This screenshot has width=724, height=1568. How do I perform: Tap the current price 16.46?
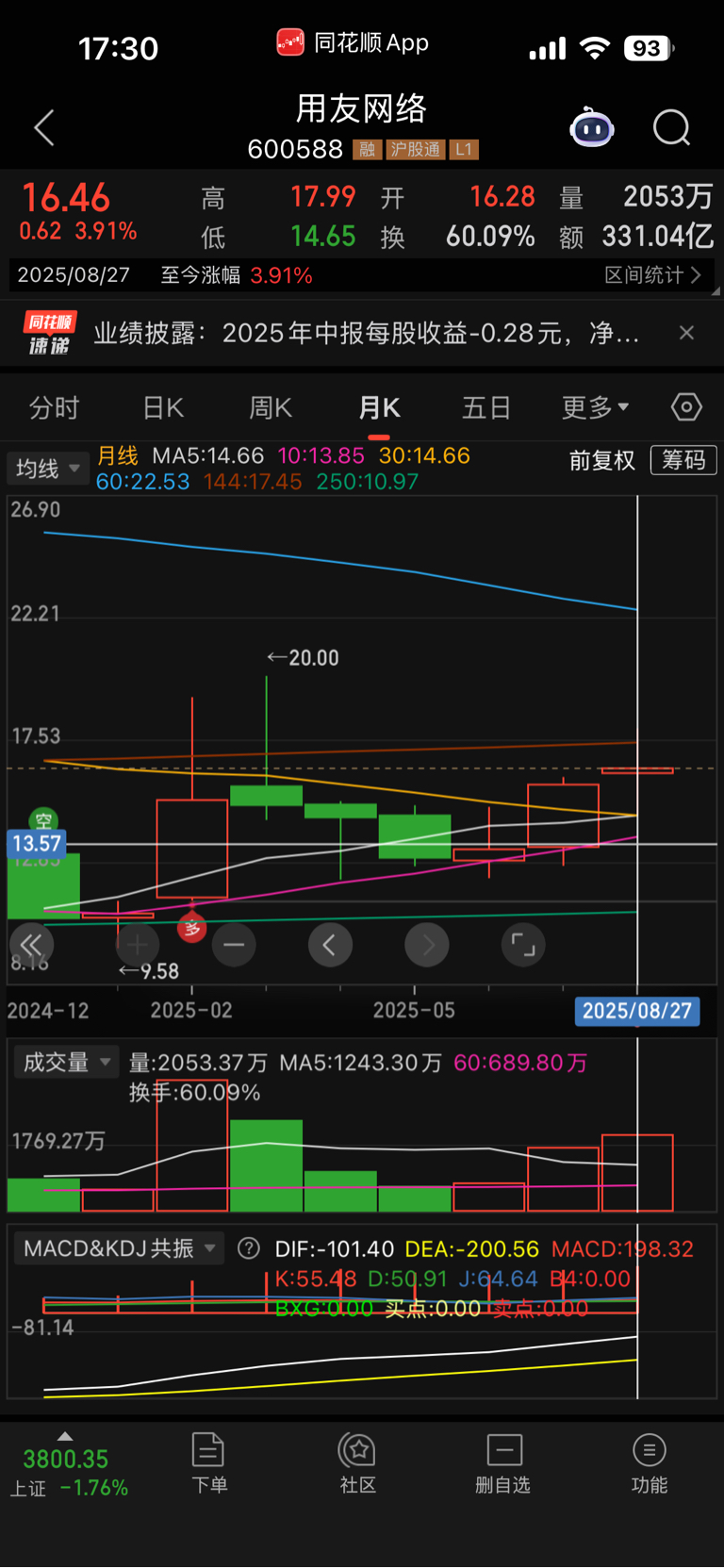point(66,198)
